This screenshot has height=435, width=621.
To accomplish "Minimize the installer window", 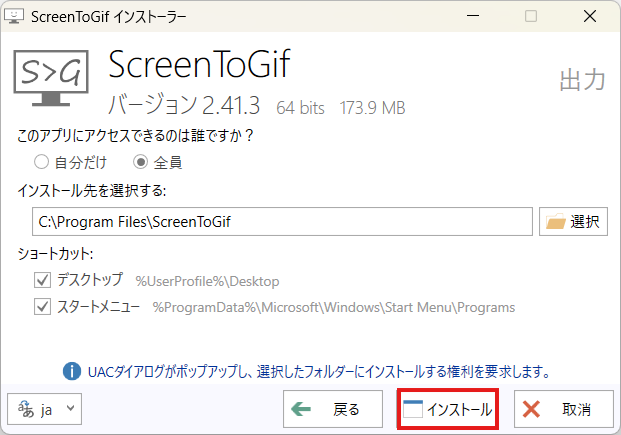I will [x=473, y=16].
